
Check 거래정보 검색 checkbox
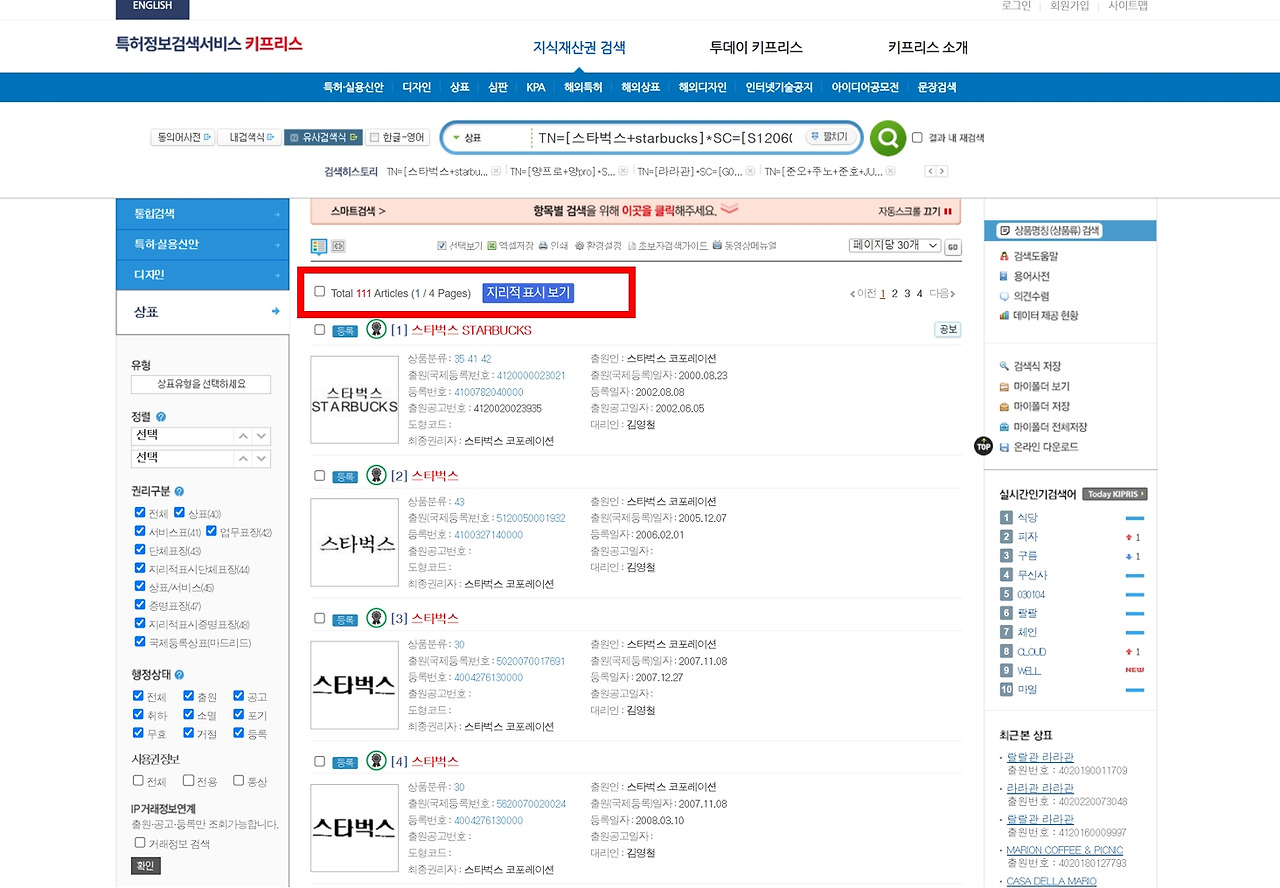coord(140,843)
